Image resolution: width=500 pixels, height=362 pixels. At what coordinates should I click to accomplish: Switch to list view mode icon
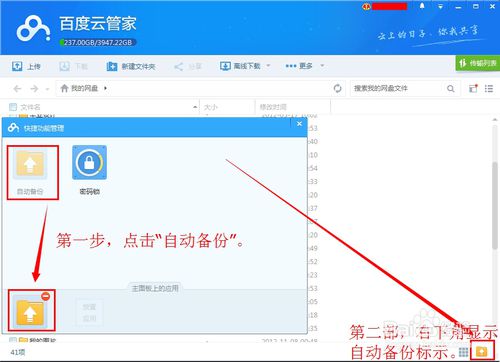(x=489, y=88)
